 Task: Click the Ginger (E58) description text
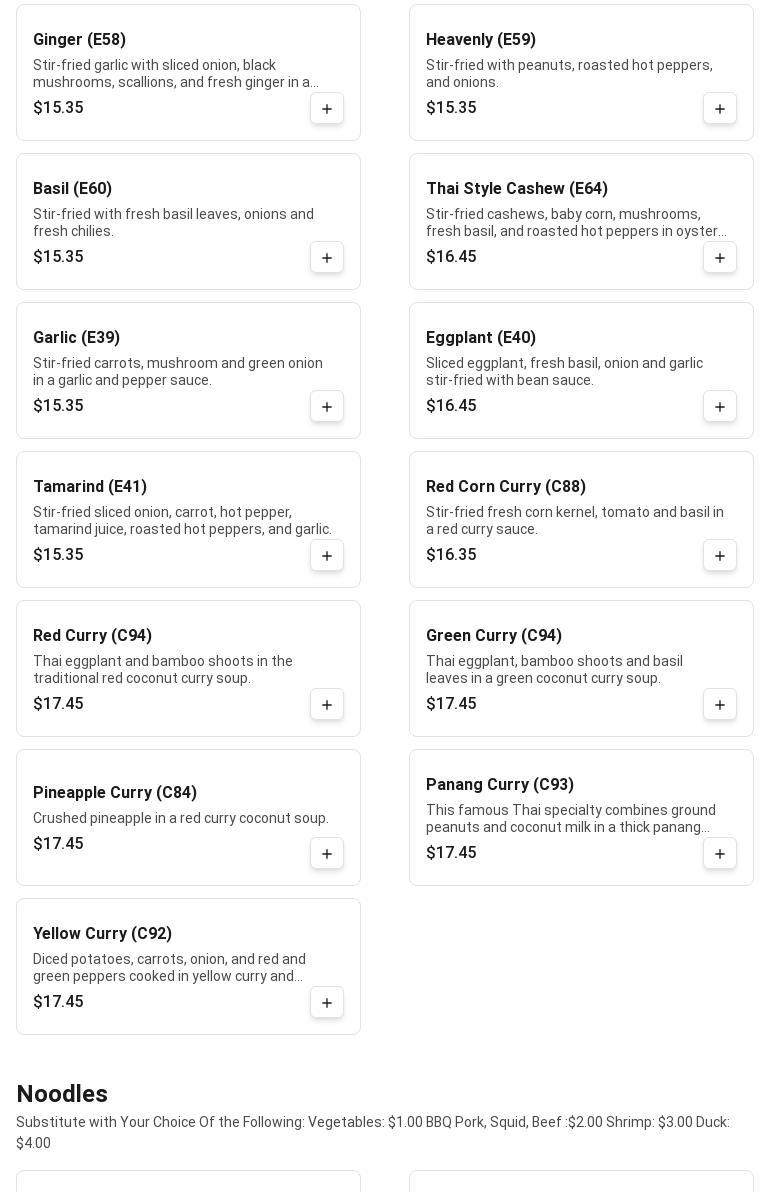pos(175,74)
